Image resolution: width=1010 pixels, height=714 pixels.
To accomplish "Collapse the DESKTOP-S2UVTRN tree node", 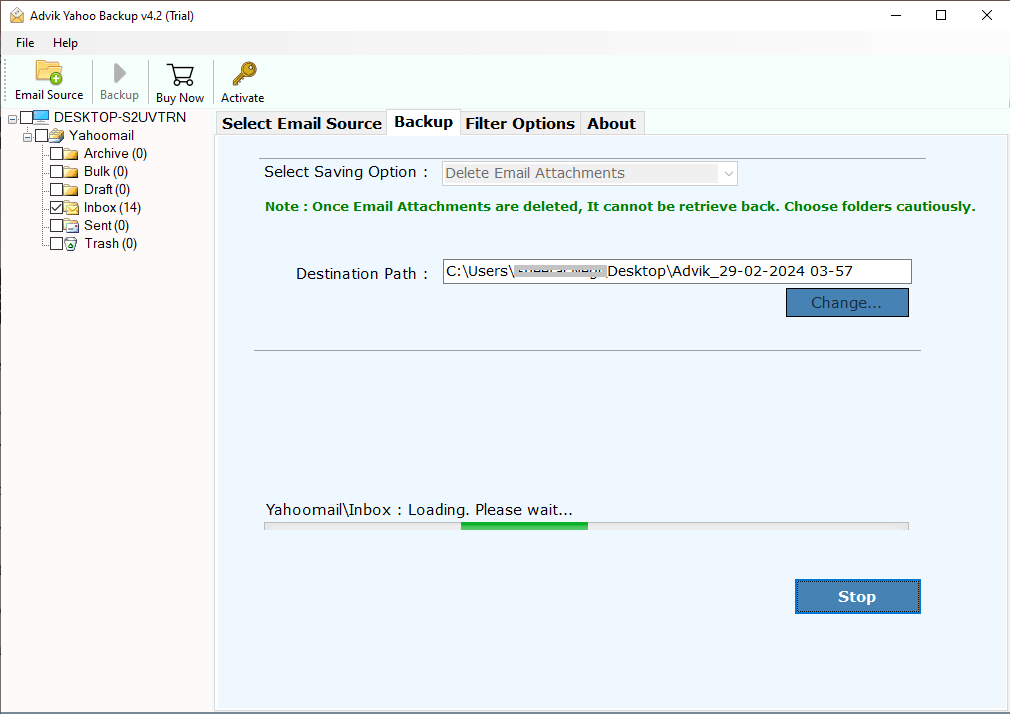I will [x=12, y=119].
